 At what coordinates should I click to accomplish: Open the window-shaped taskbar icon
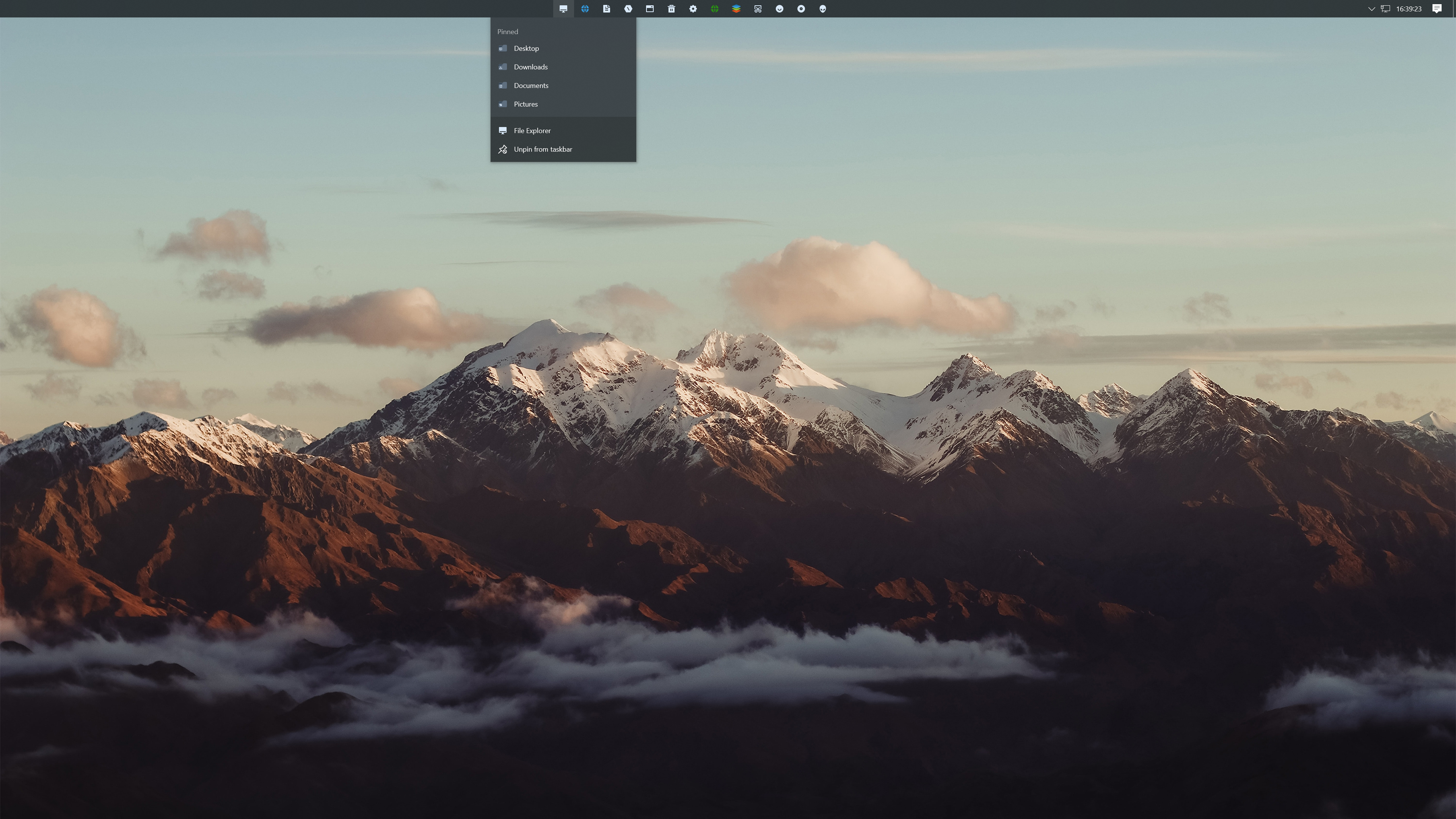(650, 8)
